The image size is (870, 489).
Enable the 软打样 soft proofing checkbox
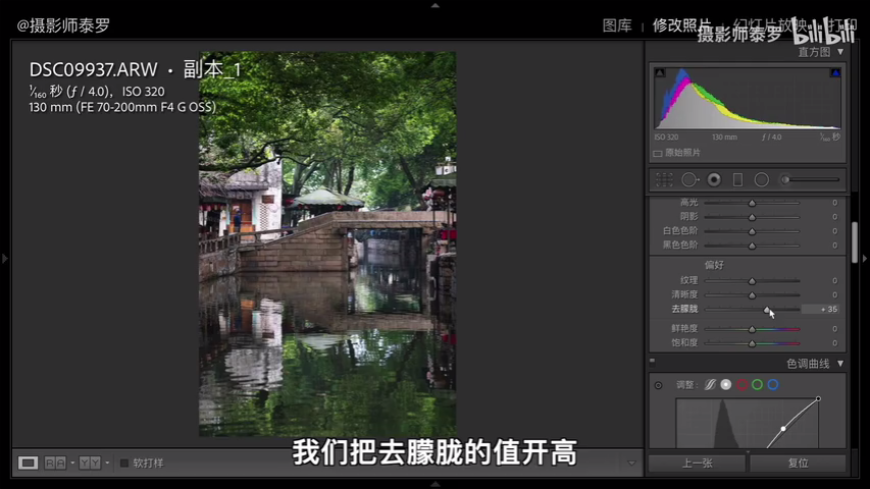coord(124,463)
